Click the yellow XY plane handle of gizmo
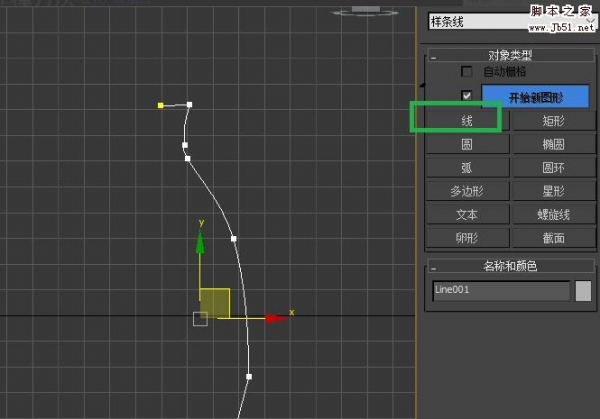The image size is (600, 419). (215, 303)
